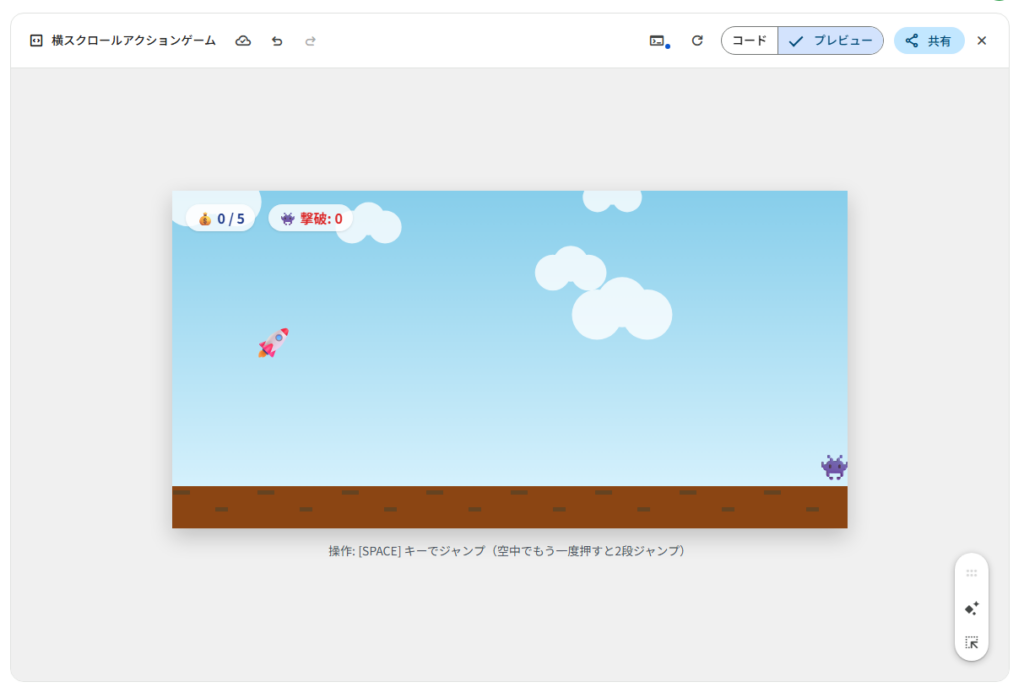Click the title 横スクロールアクションゲーム
The height and width of the screenshot is (698, 1024).
[133, 41]
